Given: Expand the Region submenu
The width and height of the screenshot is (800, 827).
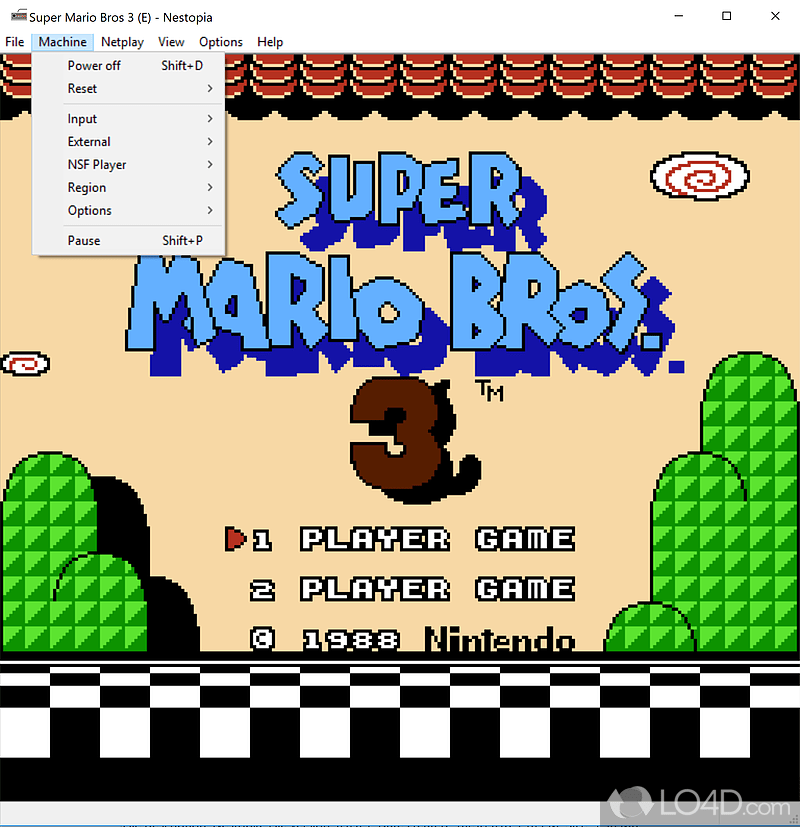Looking at the screenshot, I should click(x=129, y=188).
